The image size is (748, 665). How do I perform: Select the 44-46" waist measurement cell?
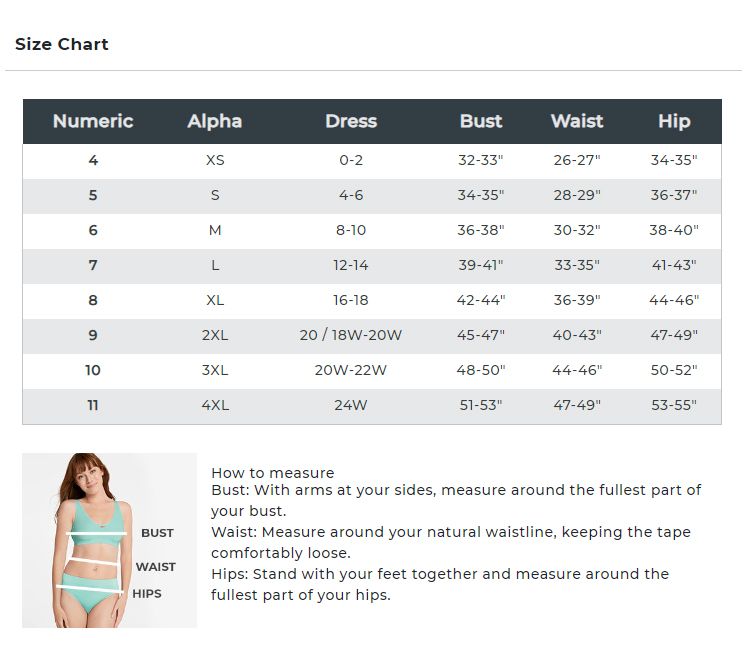click(x=577, y=370)
